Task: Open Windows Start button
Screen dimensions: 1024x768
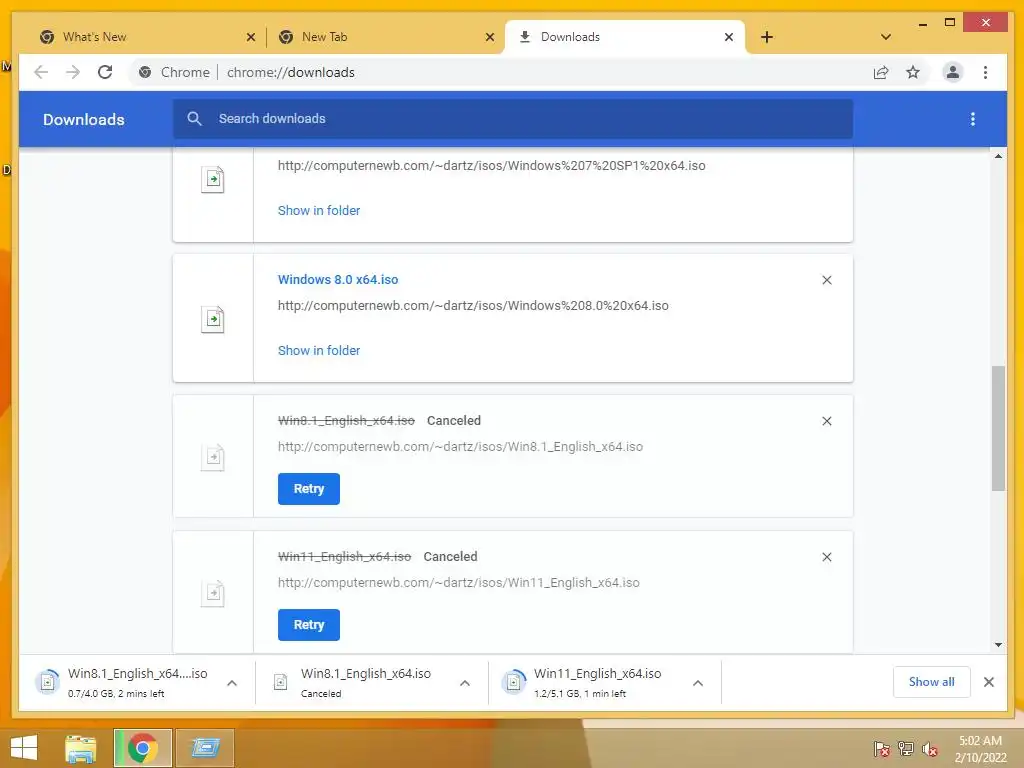Action: (x=24, y=748)
